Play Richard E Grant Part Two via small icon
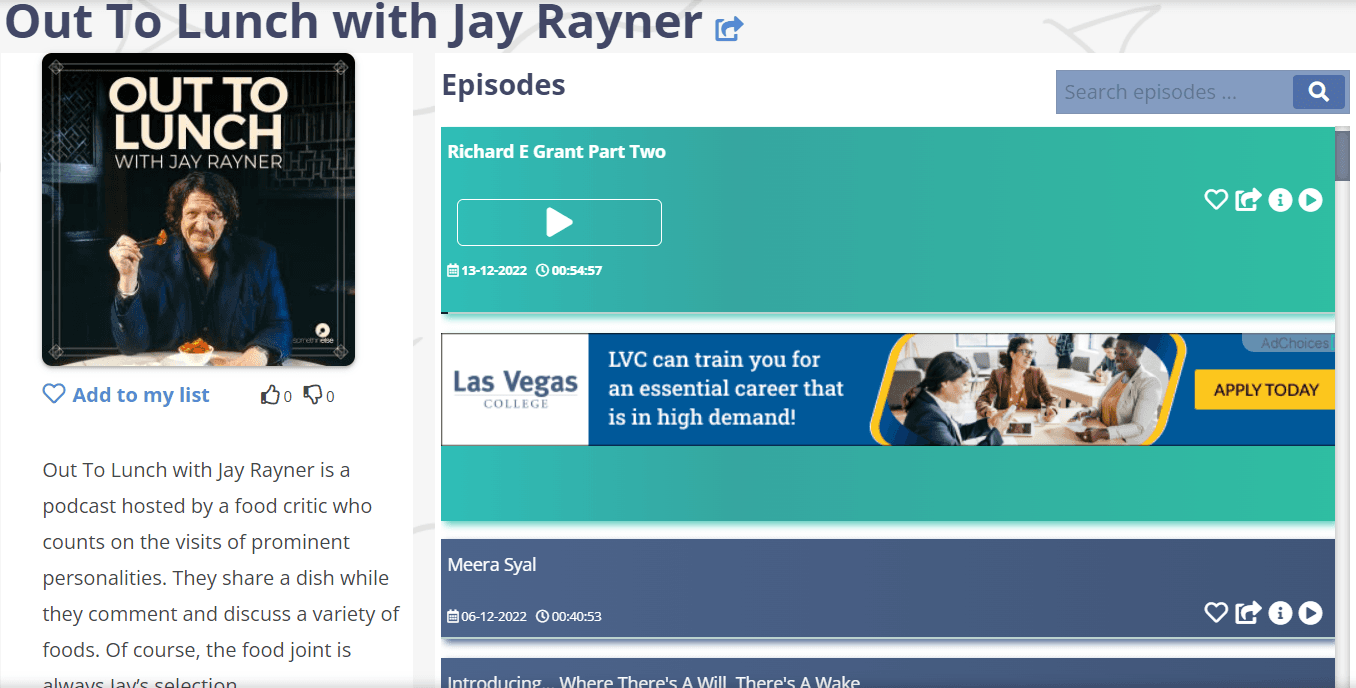This screenshot has width=1356, height=688. point(1311,200)
